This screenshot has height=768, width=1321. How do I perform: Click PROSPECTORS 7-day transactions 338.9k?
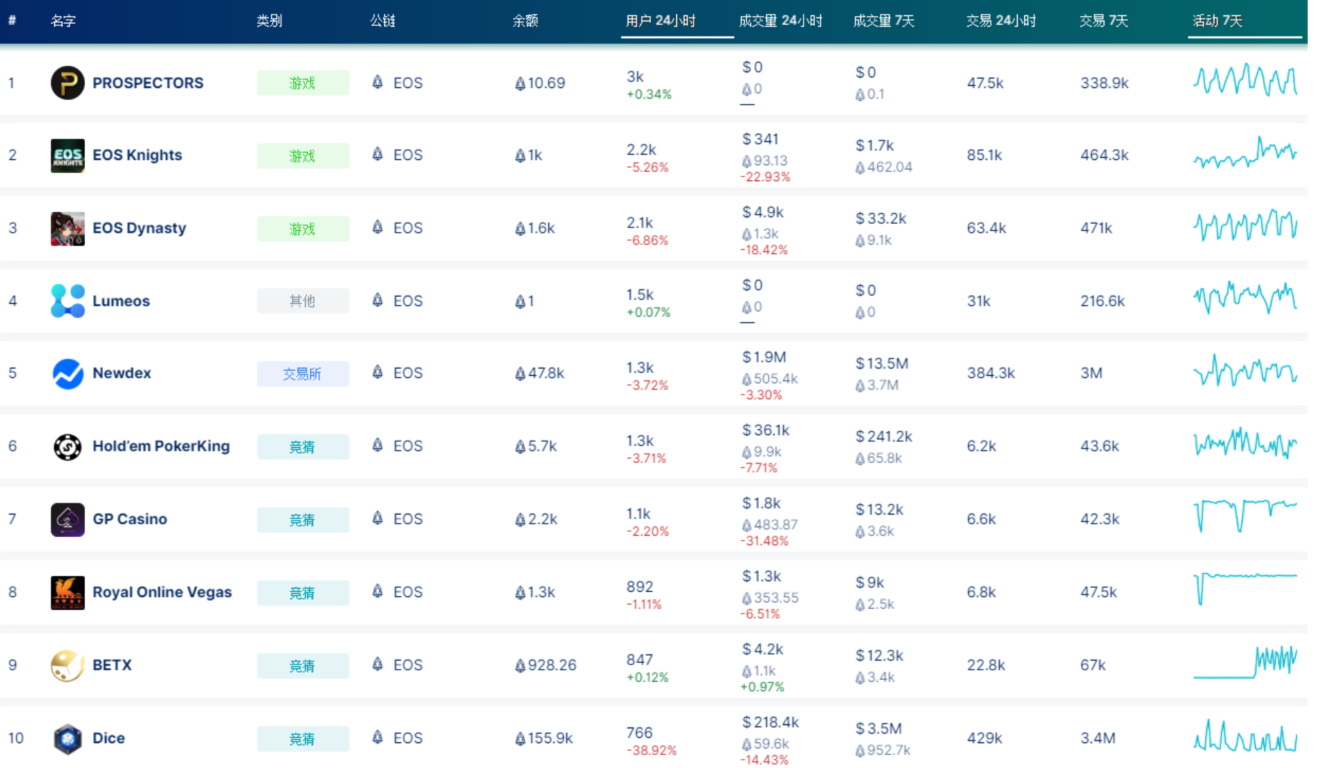[1104, 83]
